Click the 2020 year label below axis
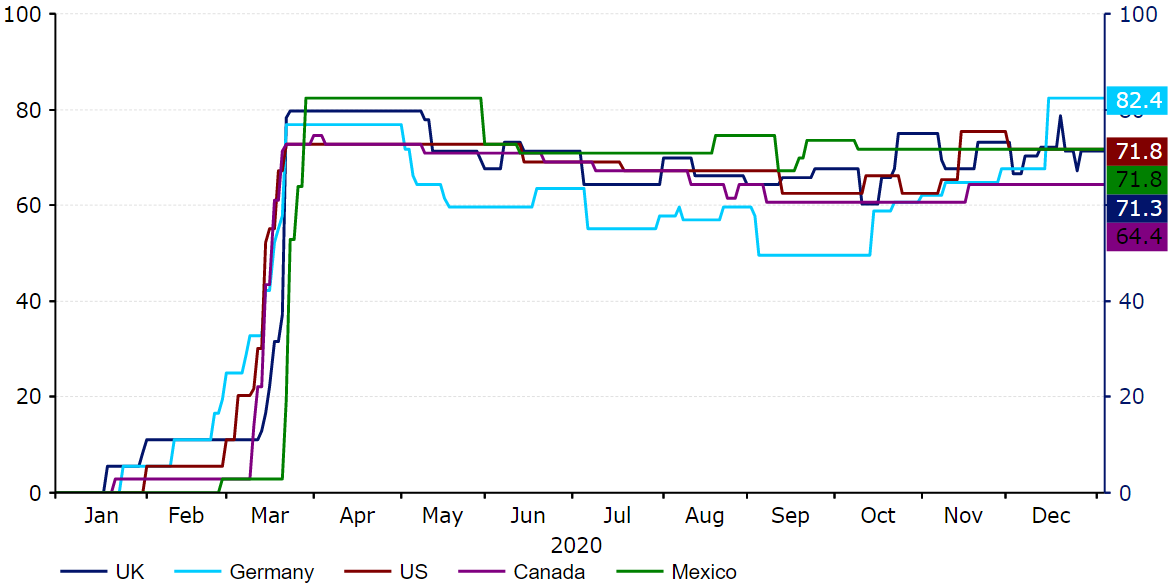1171x584 pixels. (x=576, y=546)
